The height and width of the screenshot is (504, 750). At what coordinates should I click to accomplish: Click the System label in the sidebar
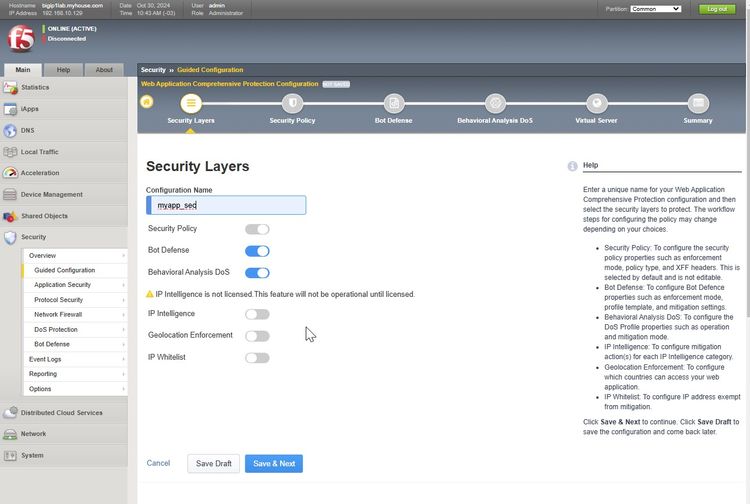(x=32, y=456)
